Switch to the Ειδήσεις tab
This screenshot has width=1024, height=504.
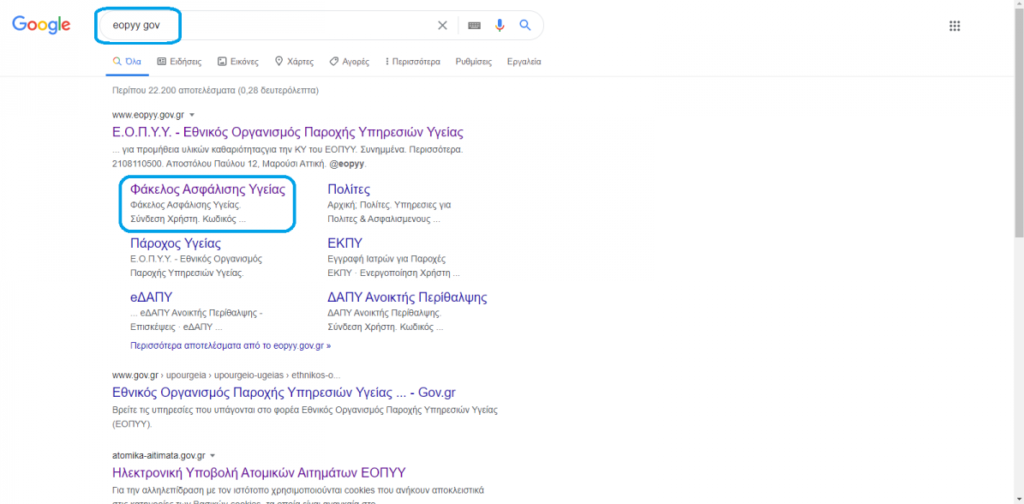(179, 62)
